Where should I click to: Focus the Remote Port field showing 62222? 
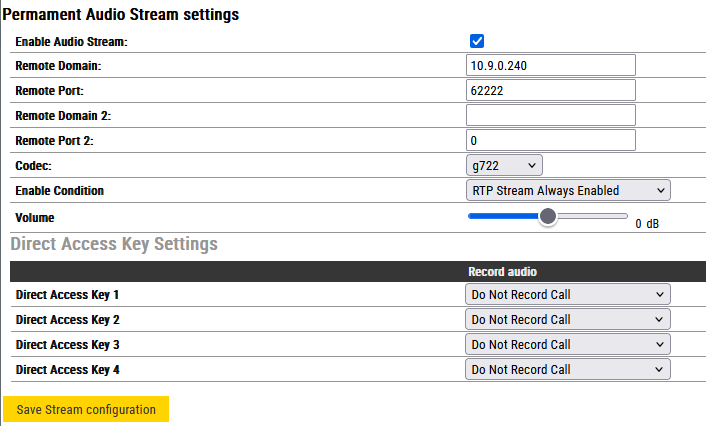551,90
